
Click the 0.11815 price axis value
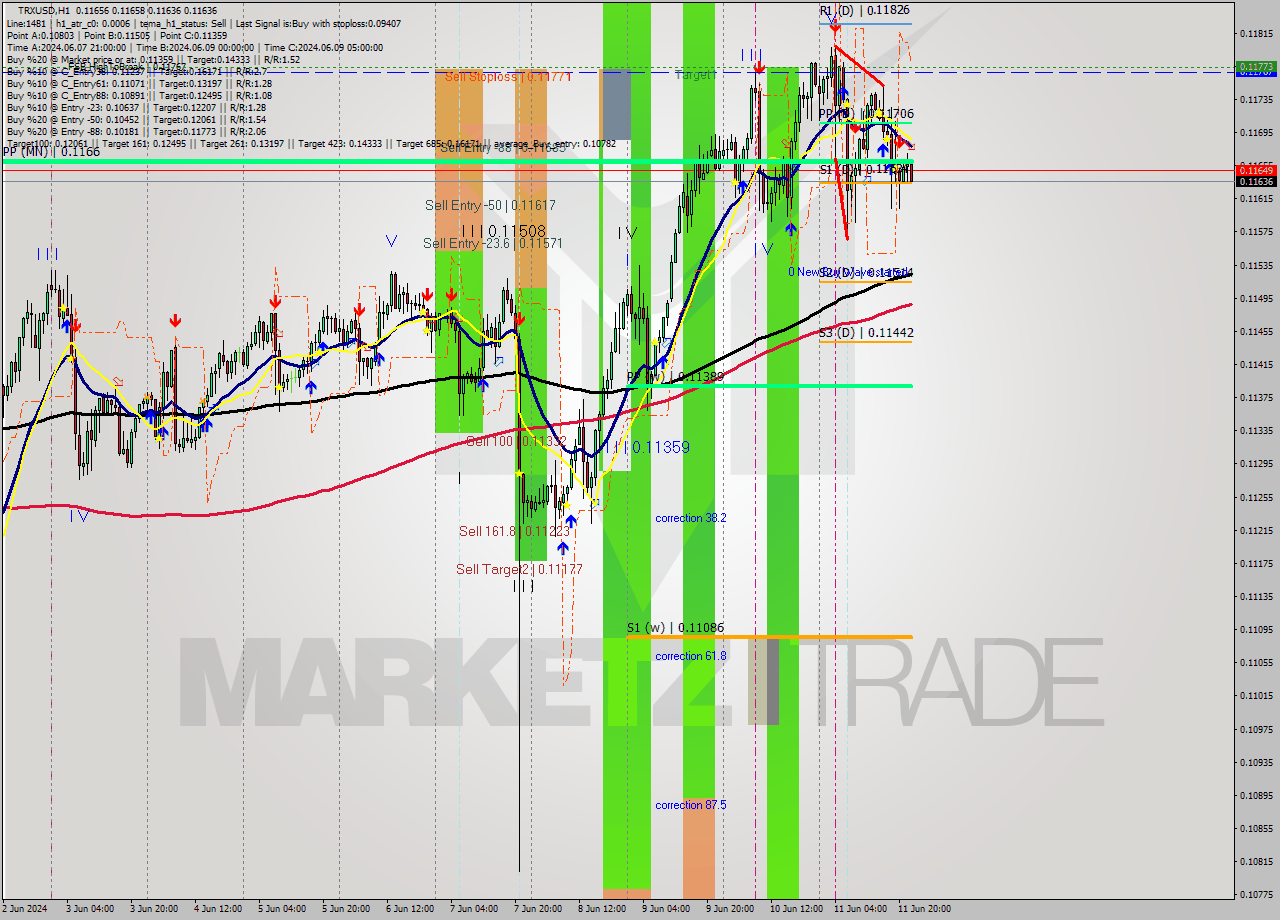pyautogui.click(x=1256, y=33)
